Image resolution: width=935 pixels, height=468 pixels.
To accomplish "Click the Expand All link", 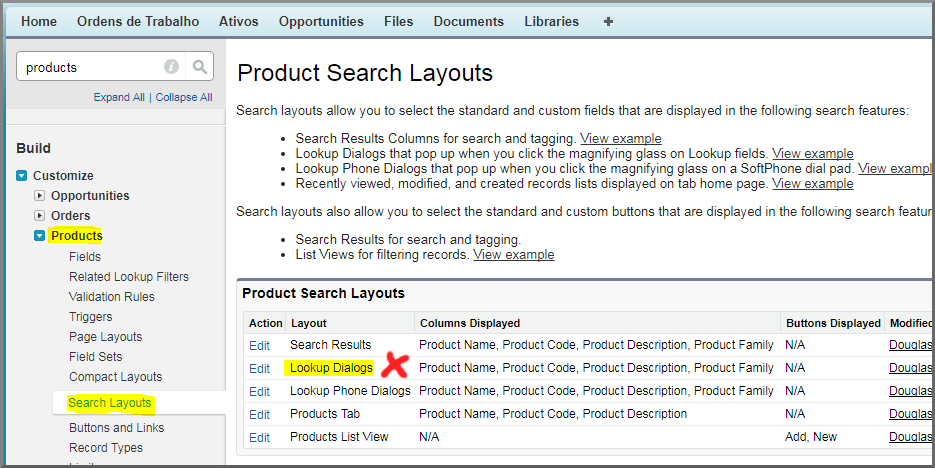I will pyautogui.click(x=119, y=97).
